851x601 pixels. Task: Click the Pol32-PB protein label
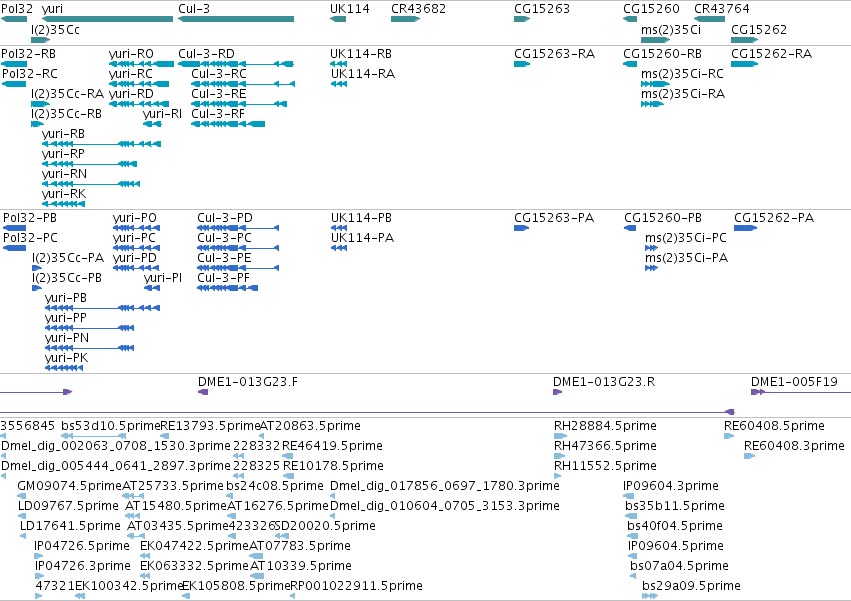[x=30, y=218]
